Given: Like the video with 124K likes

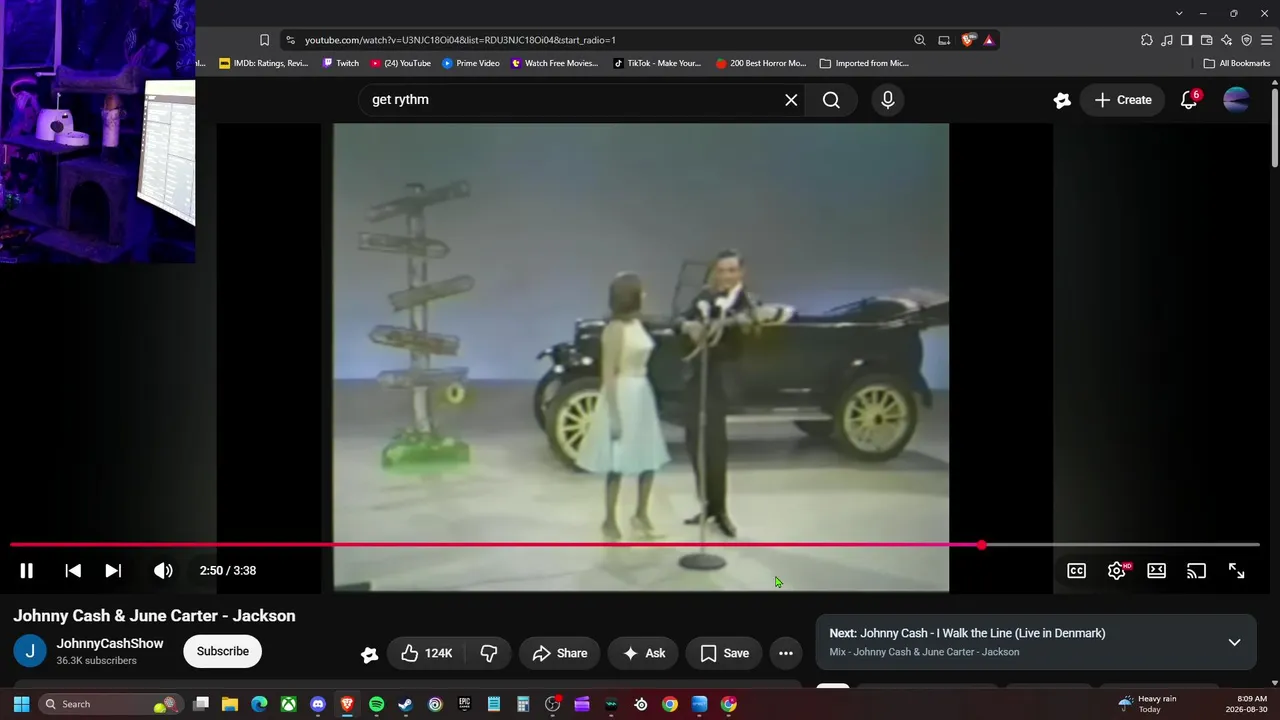Looking at the screenshot, I should pos(426,653).
